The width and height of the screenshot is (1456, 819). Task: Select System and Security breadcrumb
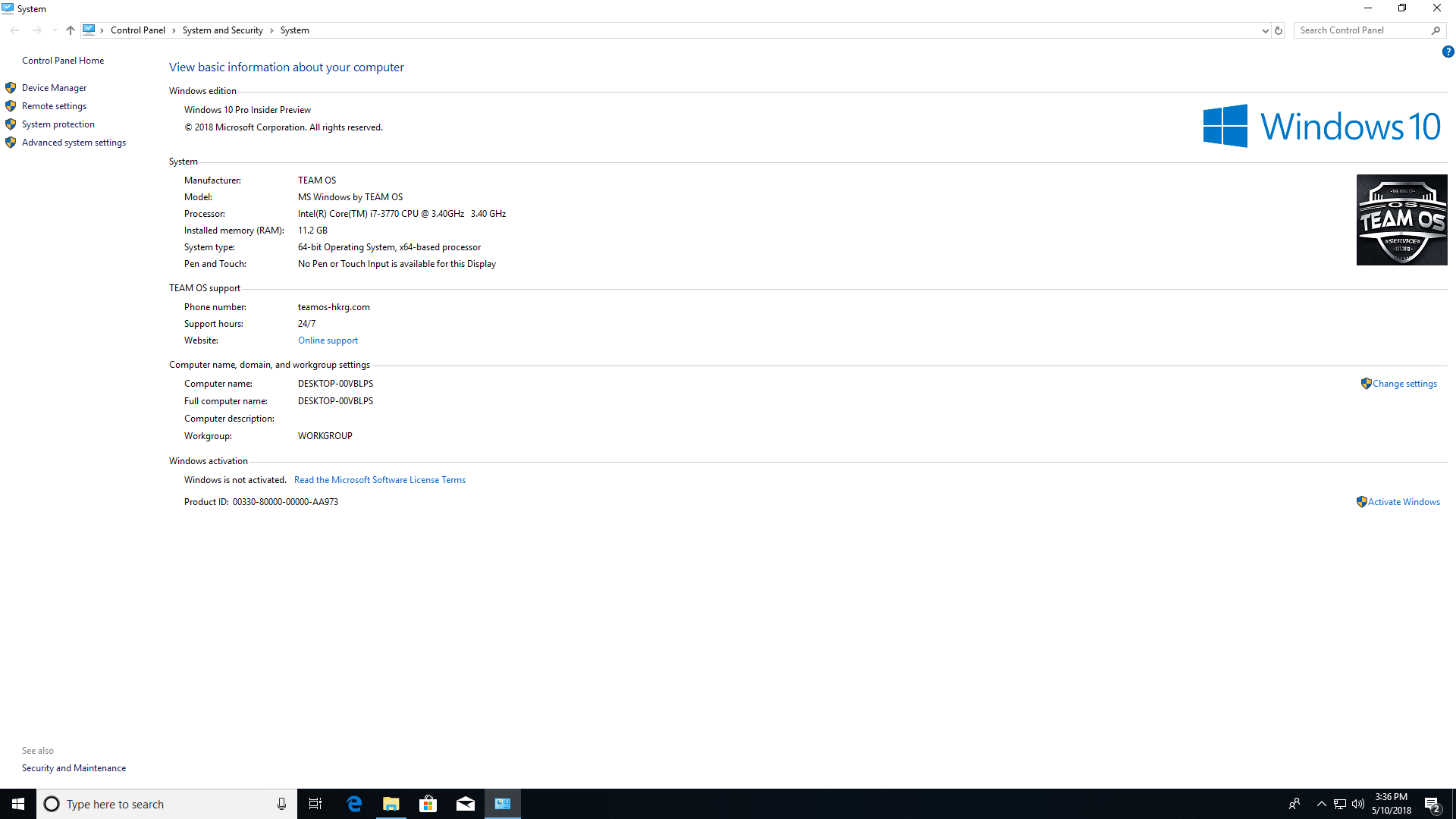[x=222, y=30]
